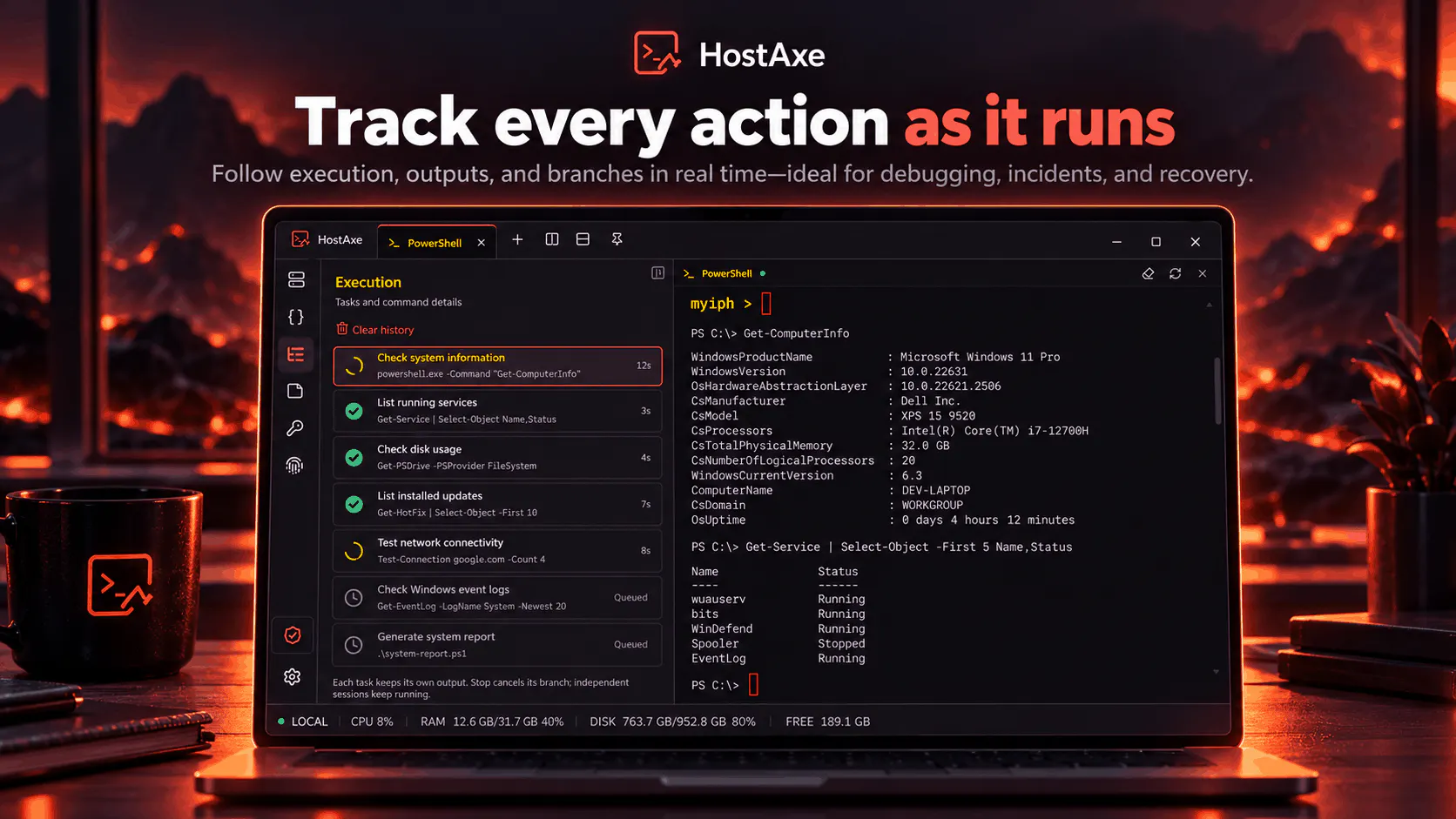The height and width of the screenshot is (819, 1456).
Task: Select Check disk usage task
Action: coord(497,458)
